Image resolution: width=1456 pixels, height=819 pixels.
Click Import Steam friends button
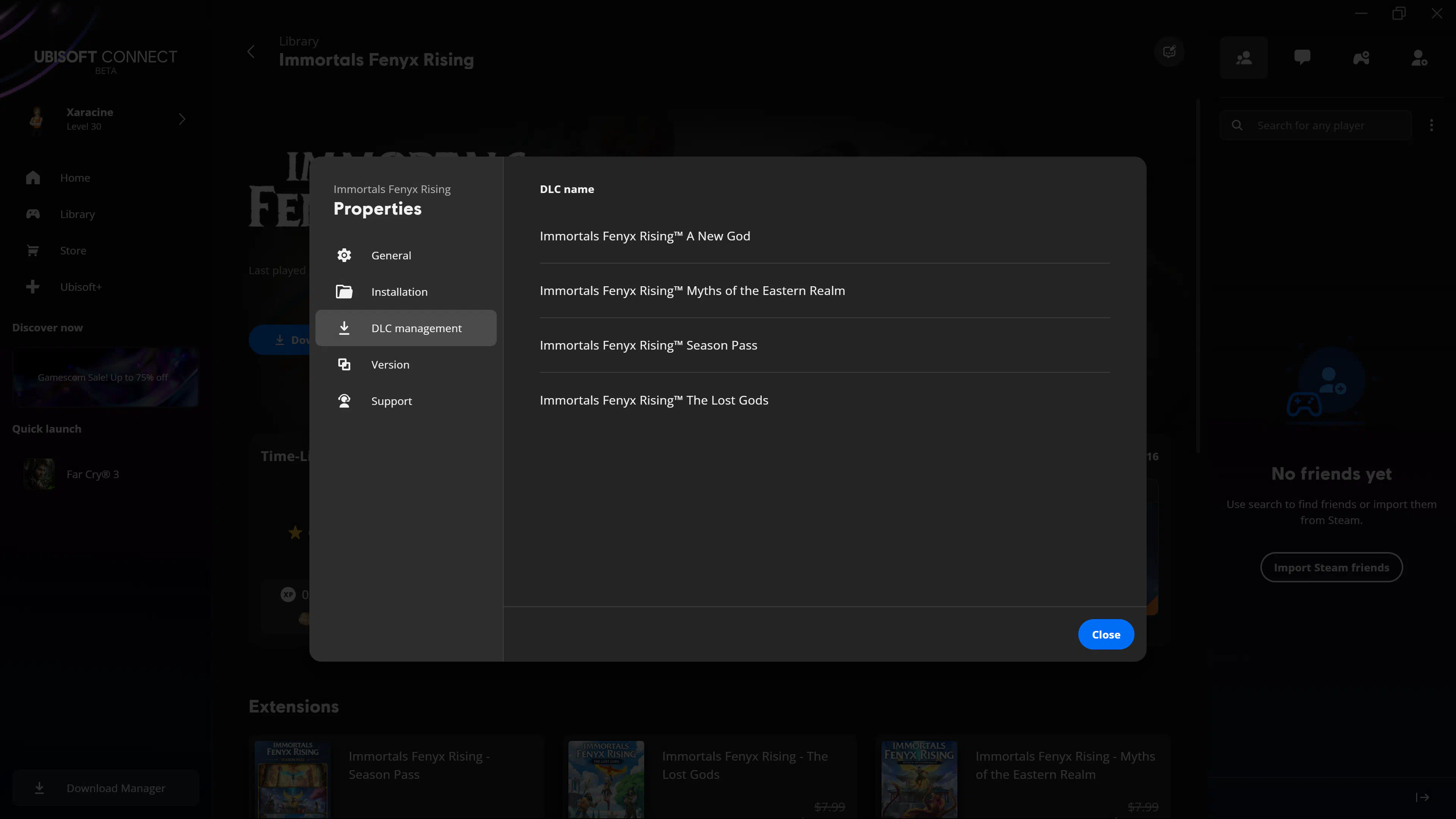point(1330,568)
